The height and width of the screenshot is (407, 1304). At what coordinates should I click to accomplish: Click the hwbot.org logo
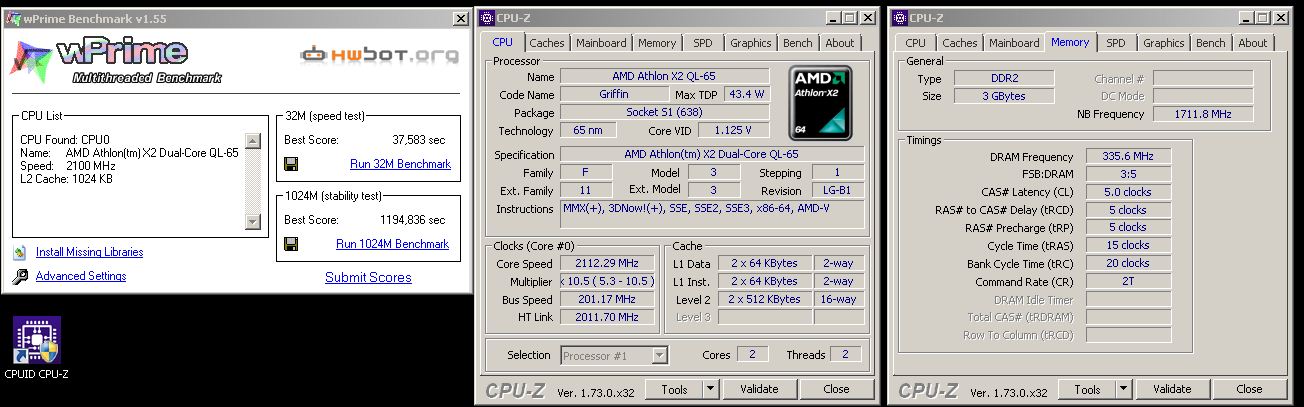coord(381,54)
